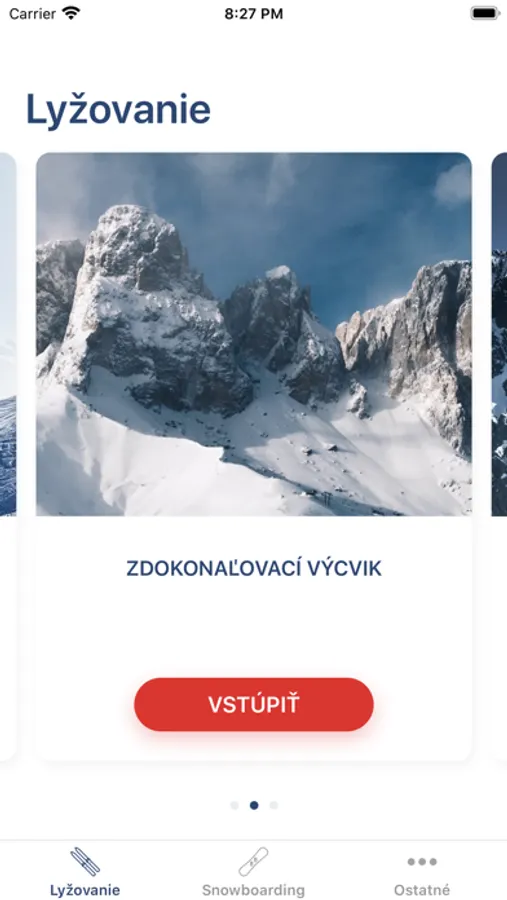Click the Lyžovanie page heading
Image resolution: width=507 pixels, height=900 pixels.
[x=118, y=109]
